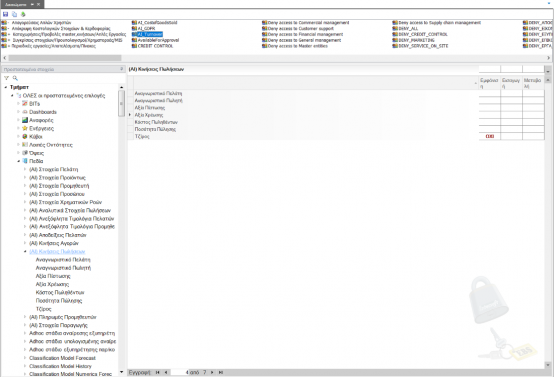Viewport: 554px width, 377px height.
Task: Select the DENY_SERVICE_ON_SITE role icon
Action: [395, 46]
